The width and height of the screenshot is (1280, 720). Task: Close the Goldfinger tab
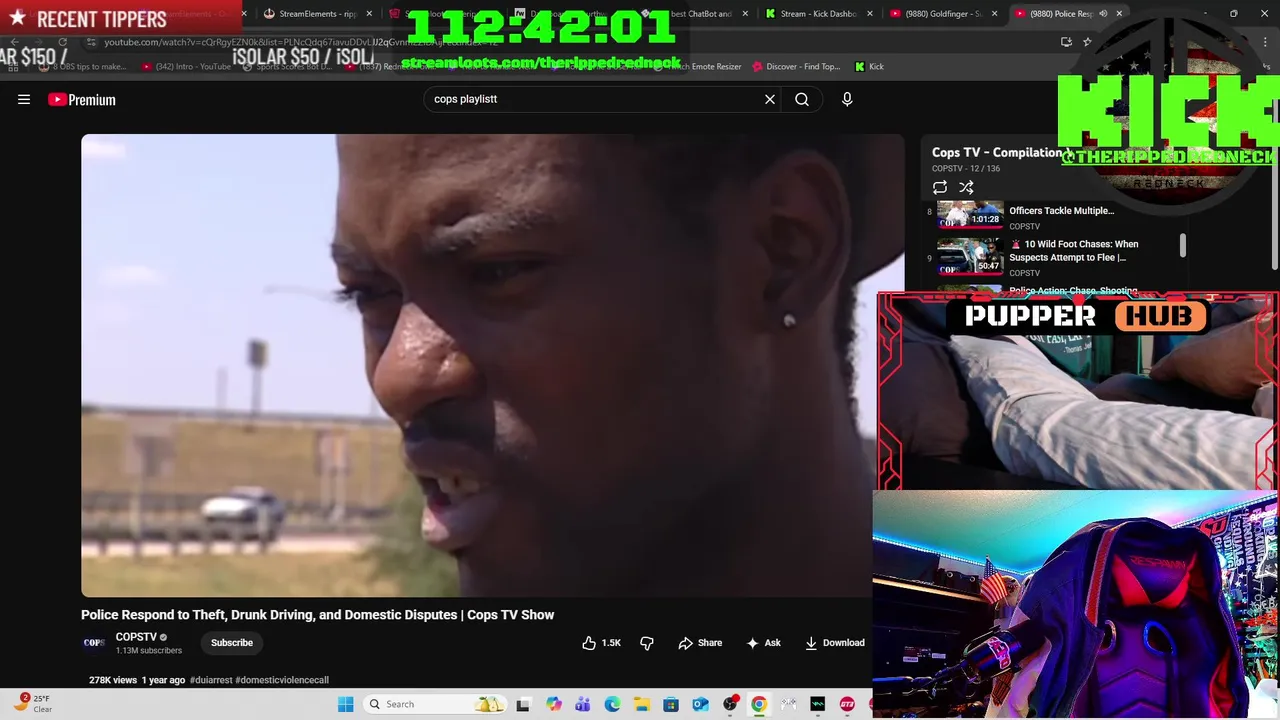[994, 13]
